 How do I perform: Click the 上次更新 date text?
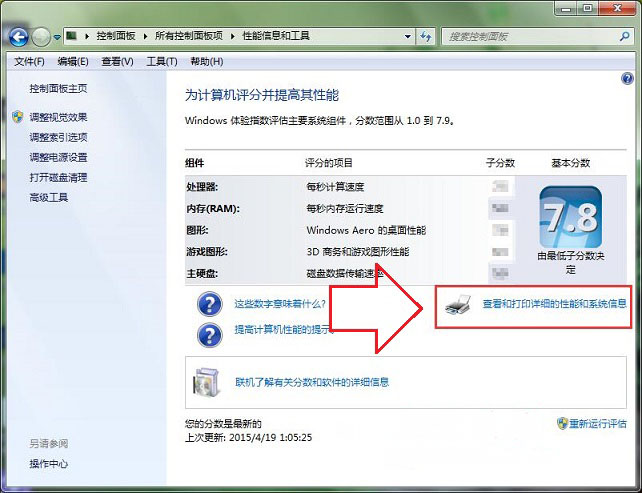click(248, 437)
